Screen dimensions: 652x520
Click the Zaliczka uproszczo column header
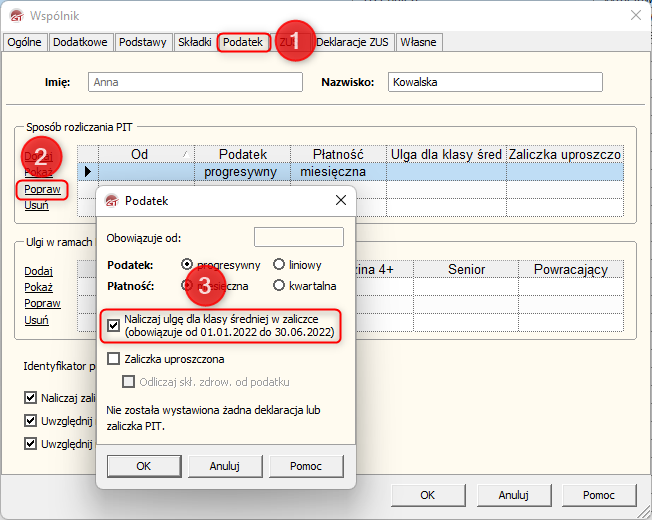coord(565,154)
